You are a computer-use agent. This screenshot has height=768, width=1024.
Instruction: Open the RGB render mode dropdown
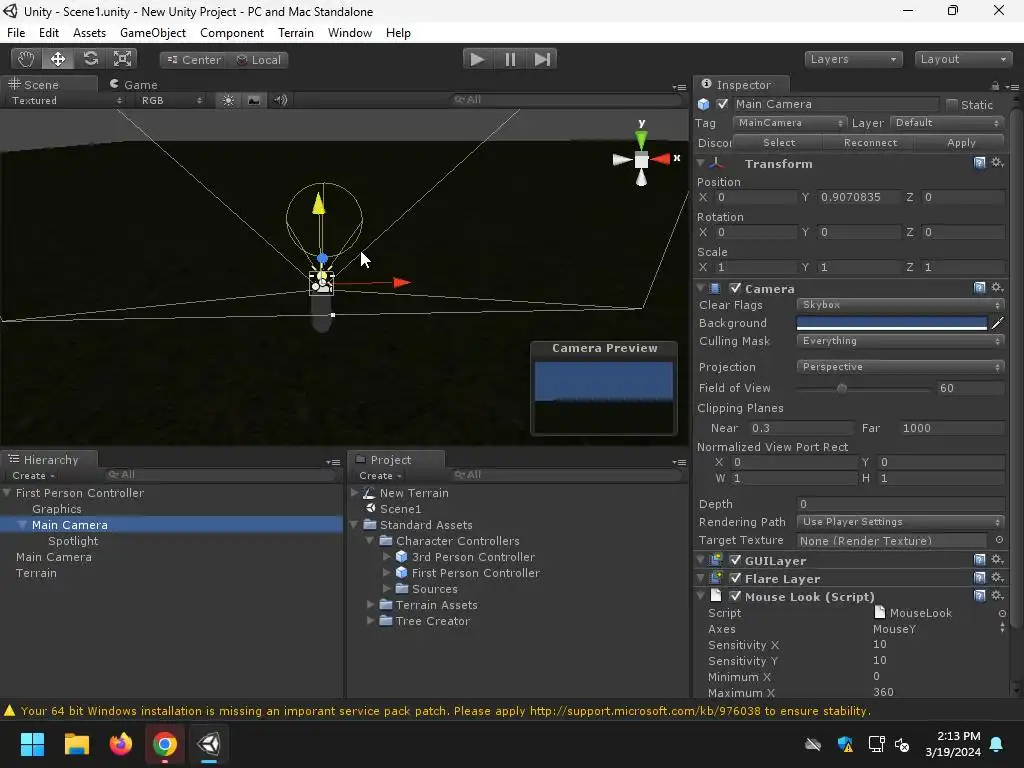171,101
